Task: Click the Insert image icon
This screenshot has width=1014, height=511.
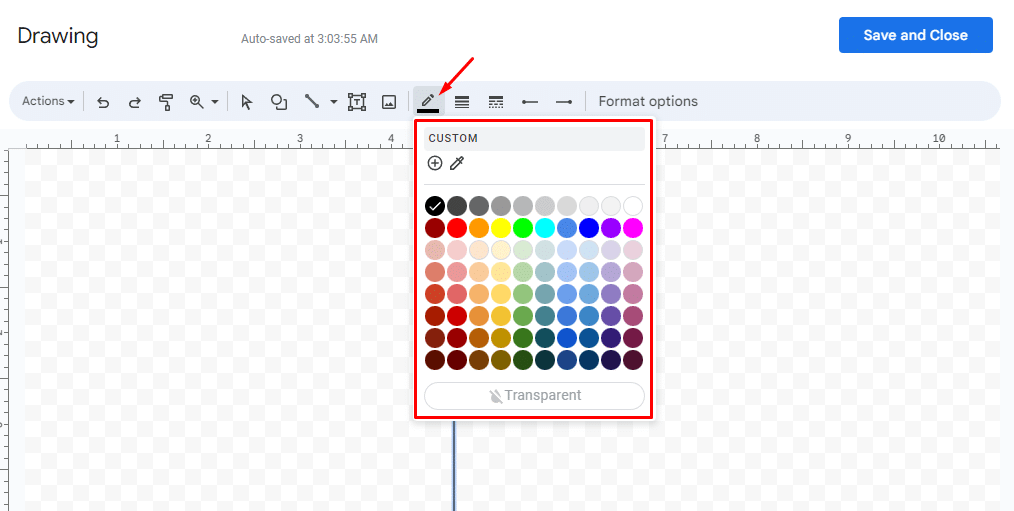Action: [x=389, y=101]
